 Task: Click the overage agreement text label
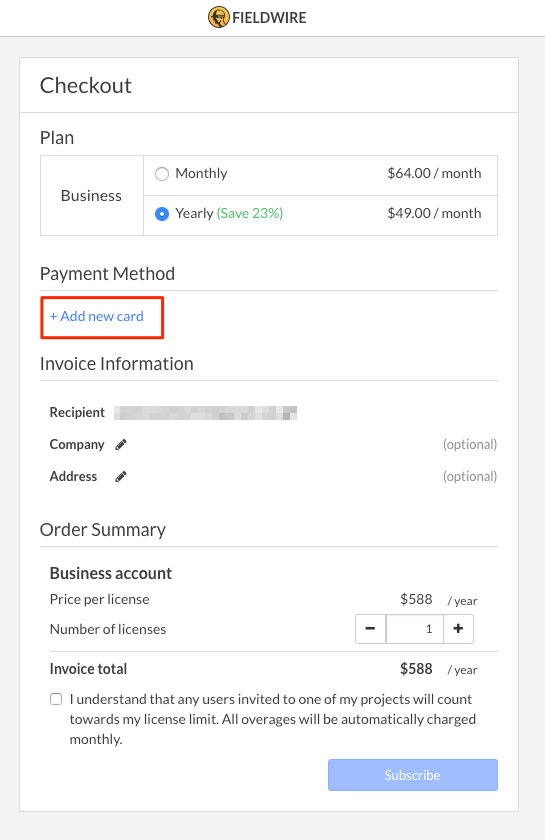(x=272, y=719)
